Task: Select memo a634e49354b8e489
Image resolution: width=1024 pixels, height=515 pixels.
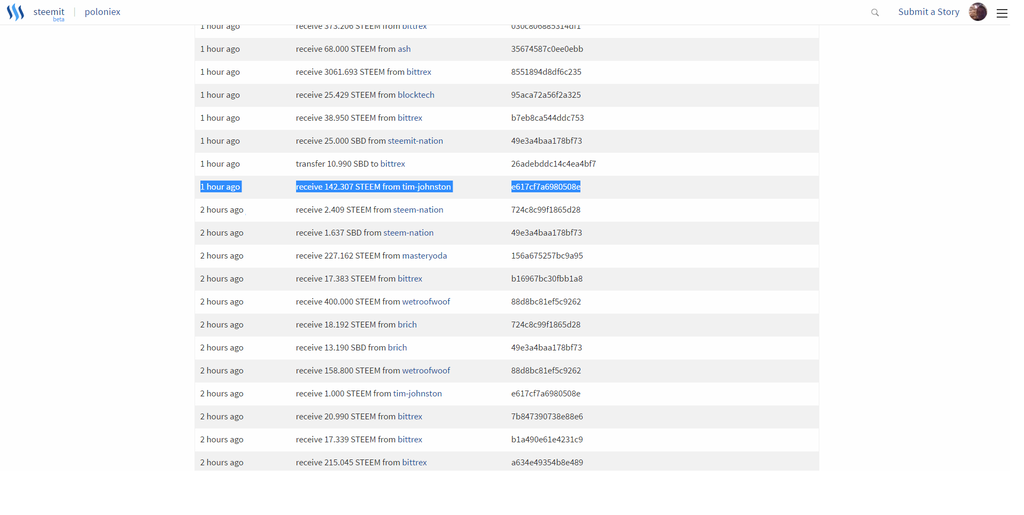Action: pyautogui.click(x=547, y=462)
